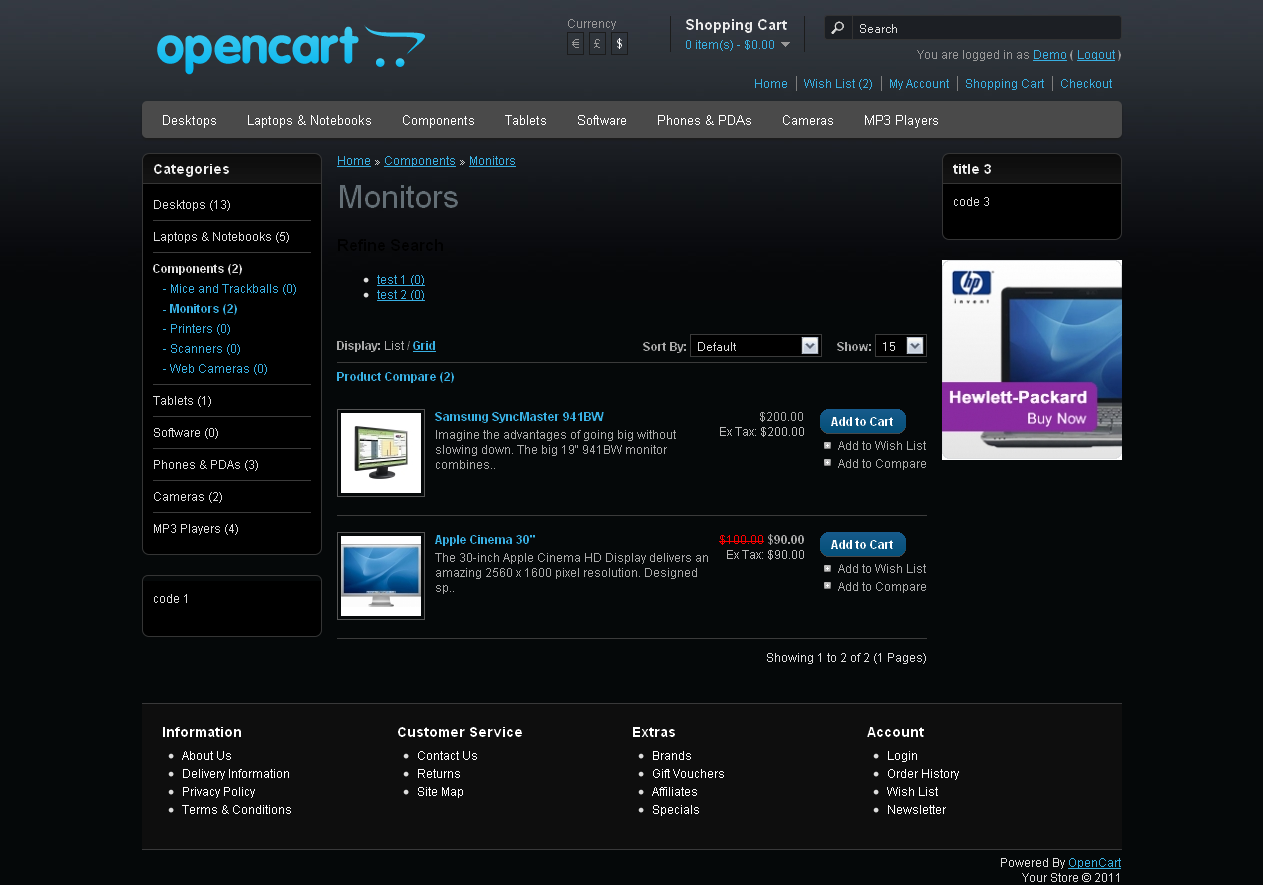This screenshot has height=885, width=1263.
Task: Expand the shopping cart dropdown arrow
Action: pos(785,45)
